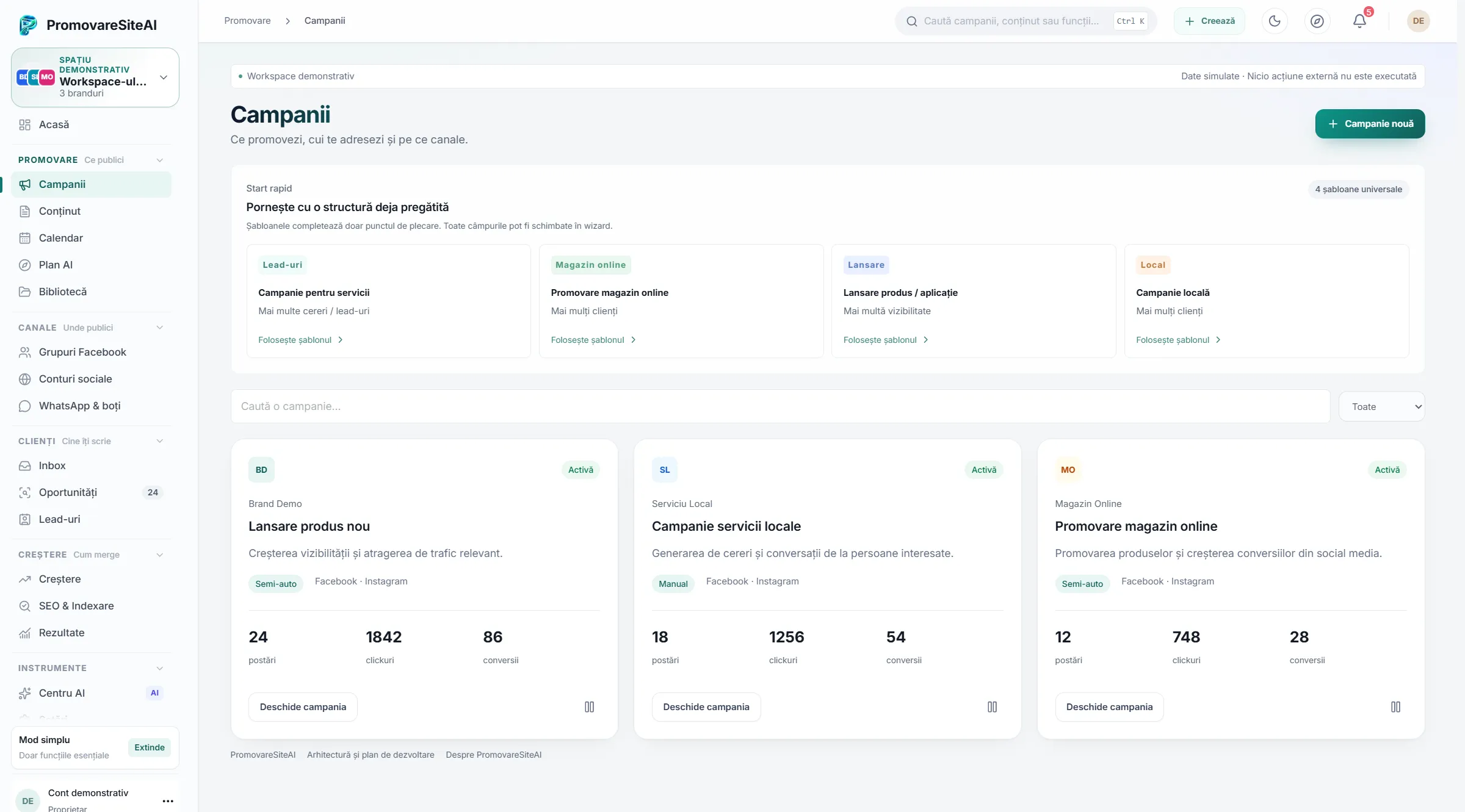Image resolution: width=1465 pixels, height=812 pixels.
Task: Open account options three-dot menu
Action: coord(168,801)
